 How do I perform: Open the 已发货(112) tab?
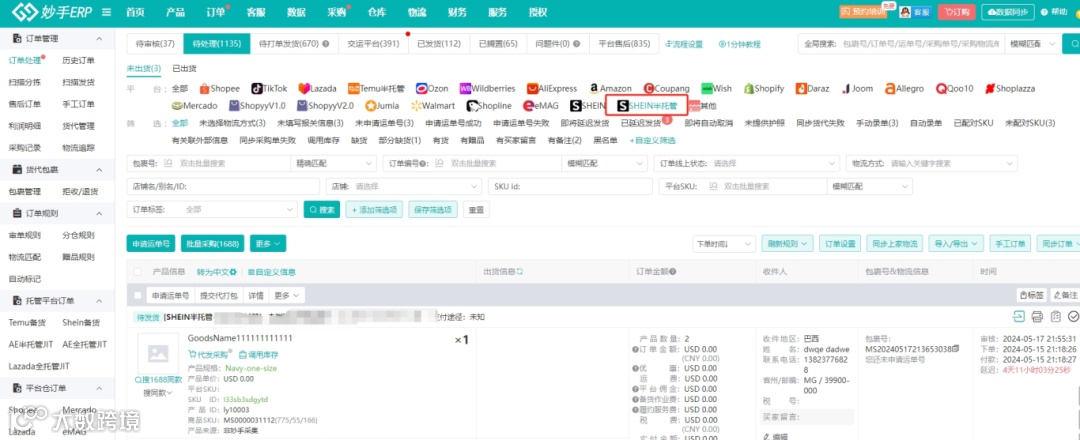[439, 44]
